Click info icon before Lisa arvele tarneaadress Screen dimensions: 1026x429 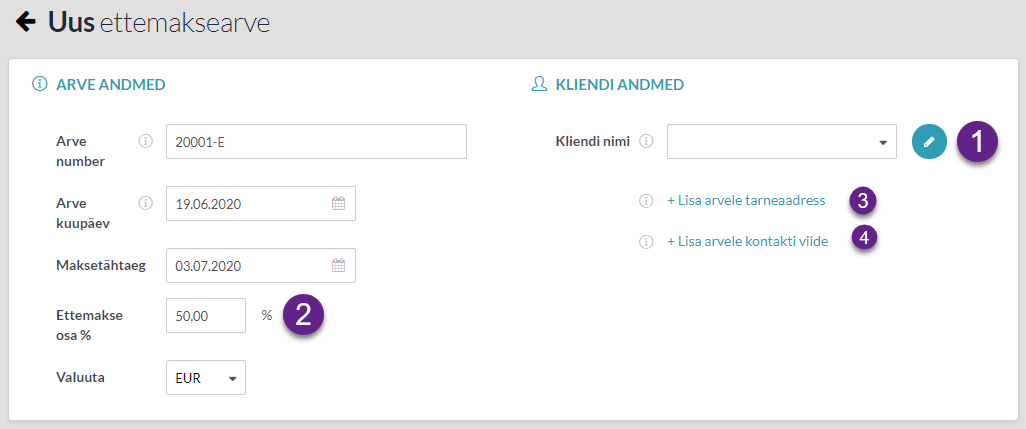point(646,201)
